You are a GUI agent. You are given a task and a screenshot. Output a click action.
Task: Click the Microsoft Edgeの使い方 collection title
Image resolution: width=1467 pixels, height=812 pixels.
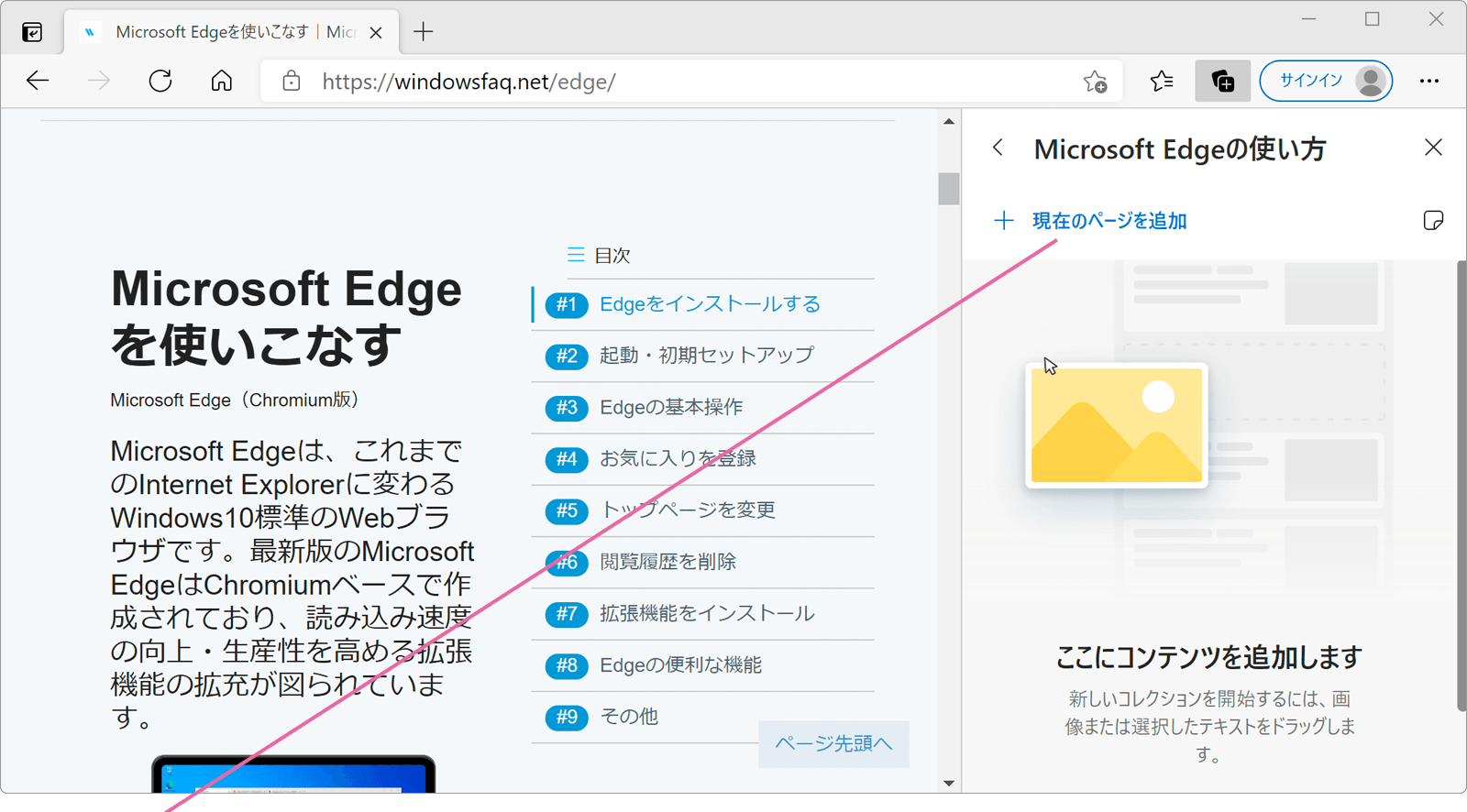point(1180,148)
